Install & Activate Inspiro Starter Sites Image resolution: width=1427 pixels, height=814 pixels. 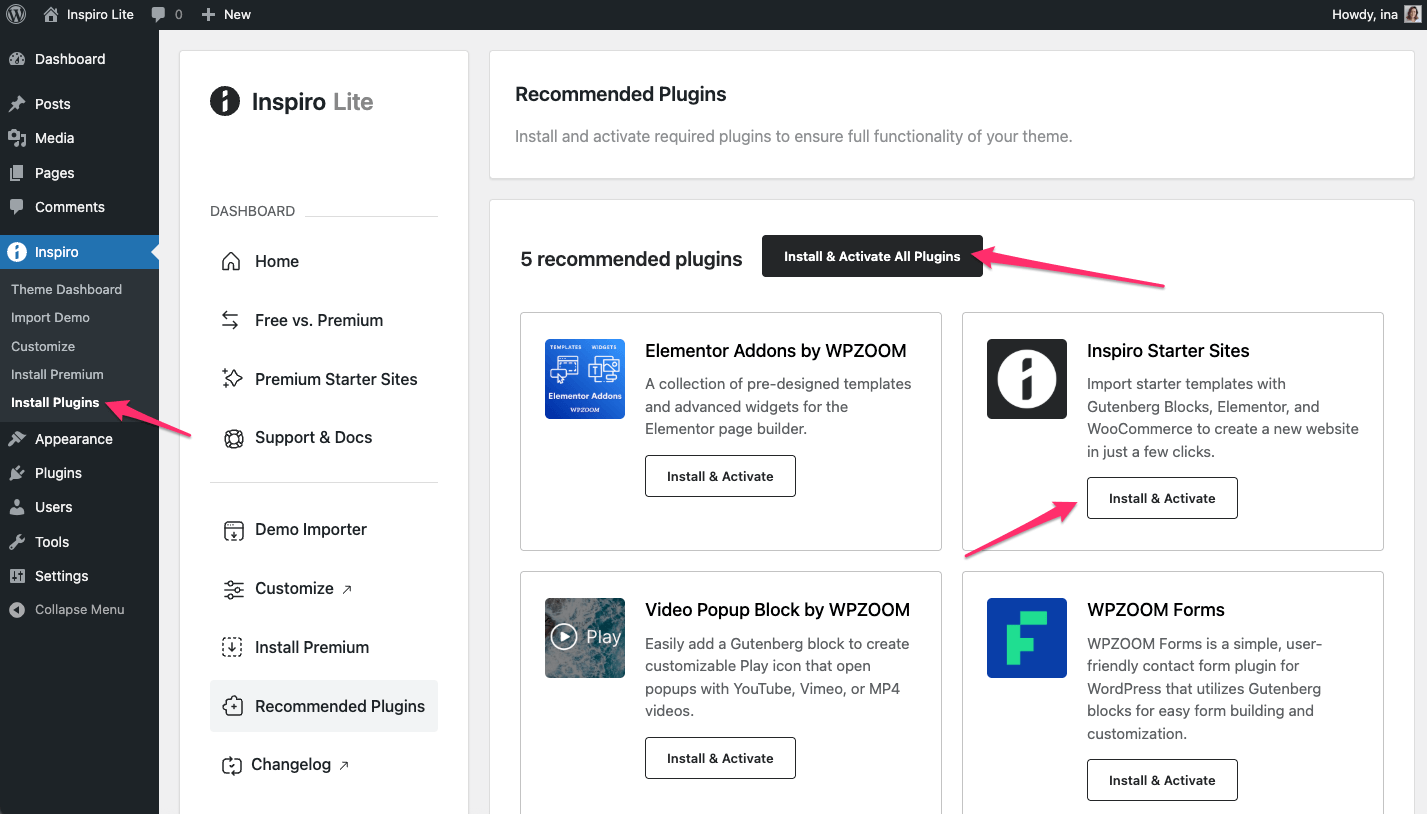1161,499
